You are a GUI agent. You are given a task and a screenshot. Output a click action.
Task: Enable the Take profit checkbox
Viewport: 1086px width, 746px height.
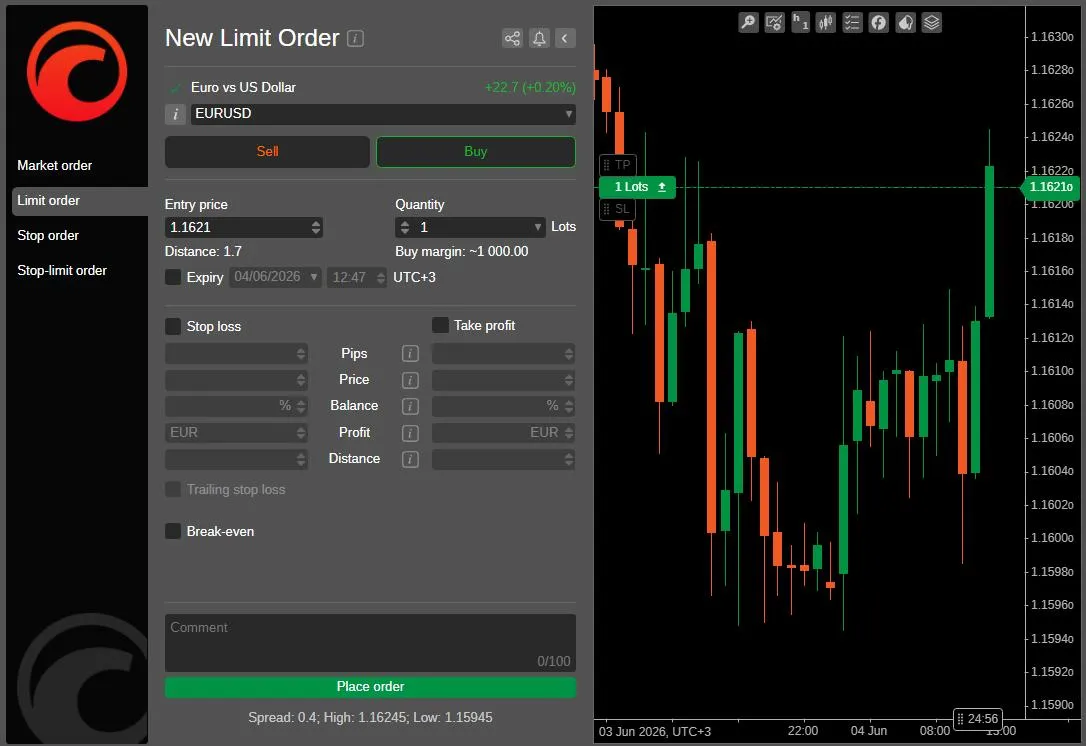pyautogui.click(x=440, y=325)
